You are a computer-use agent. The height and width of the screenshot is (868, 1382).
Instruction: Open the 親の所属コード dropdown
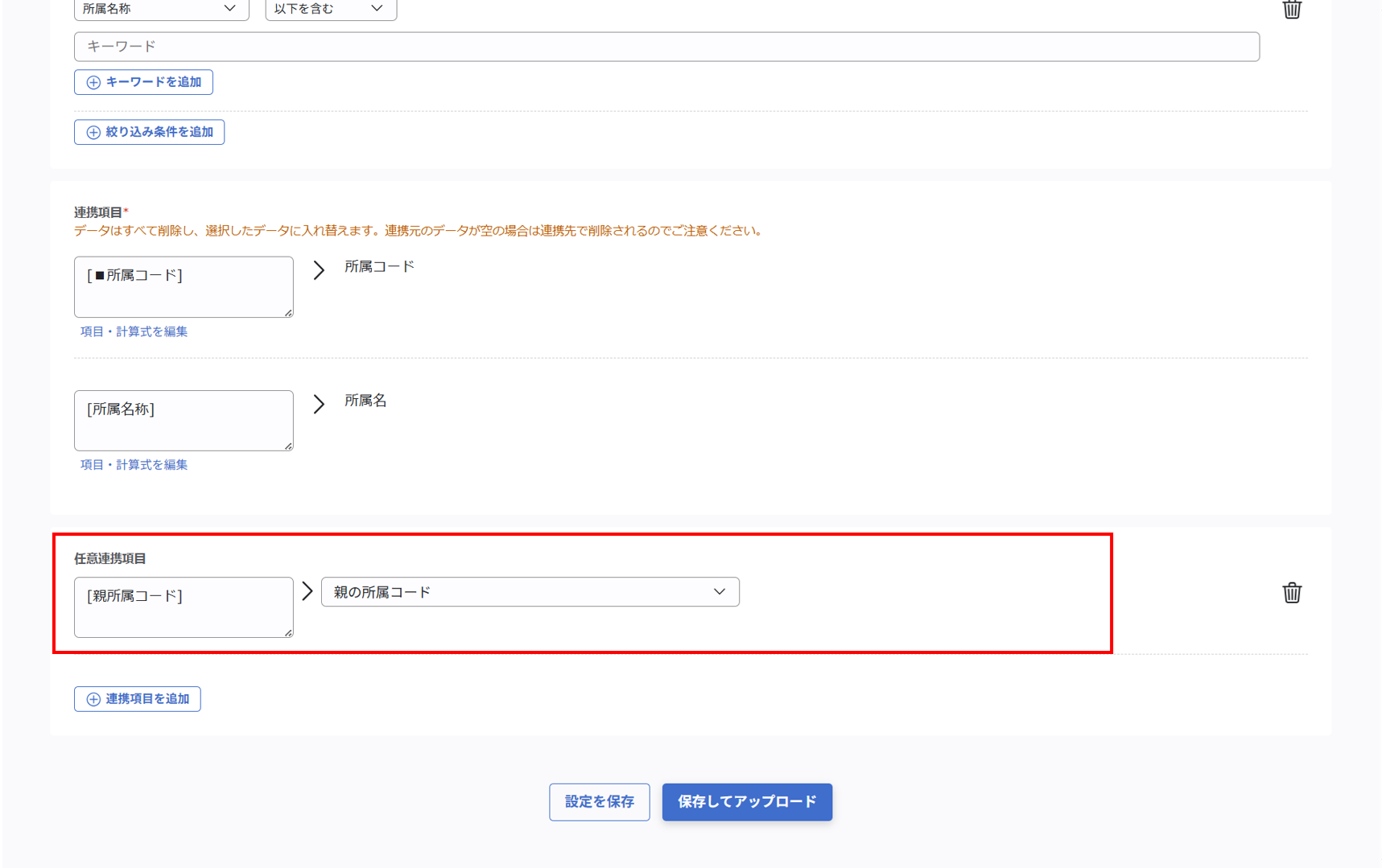530,592
